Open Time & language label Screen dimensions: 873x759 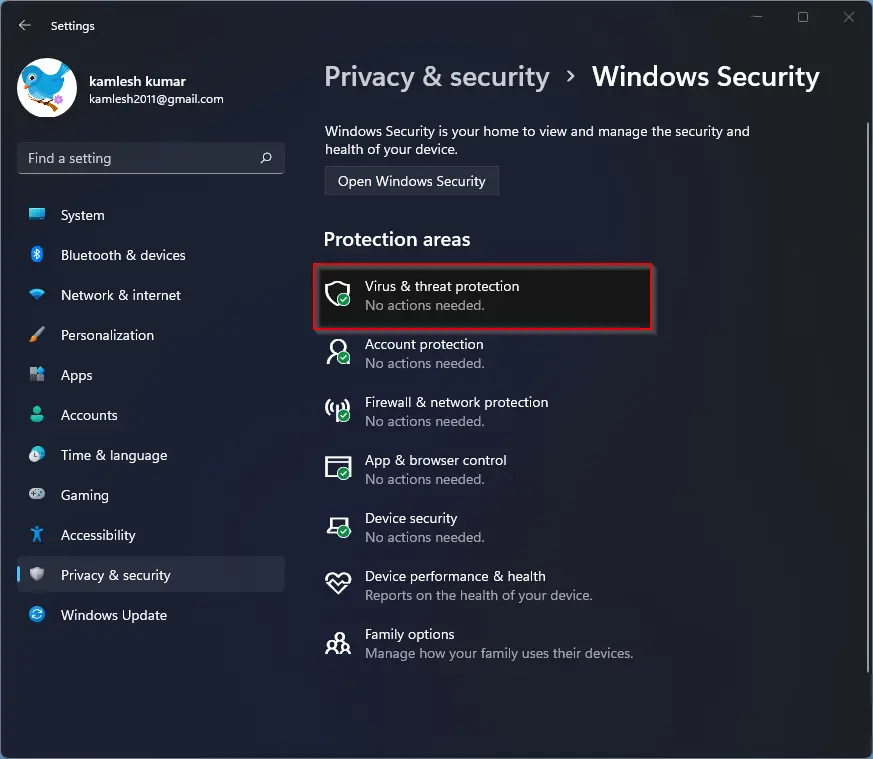(114, 456)
